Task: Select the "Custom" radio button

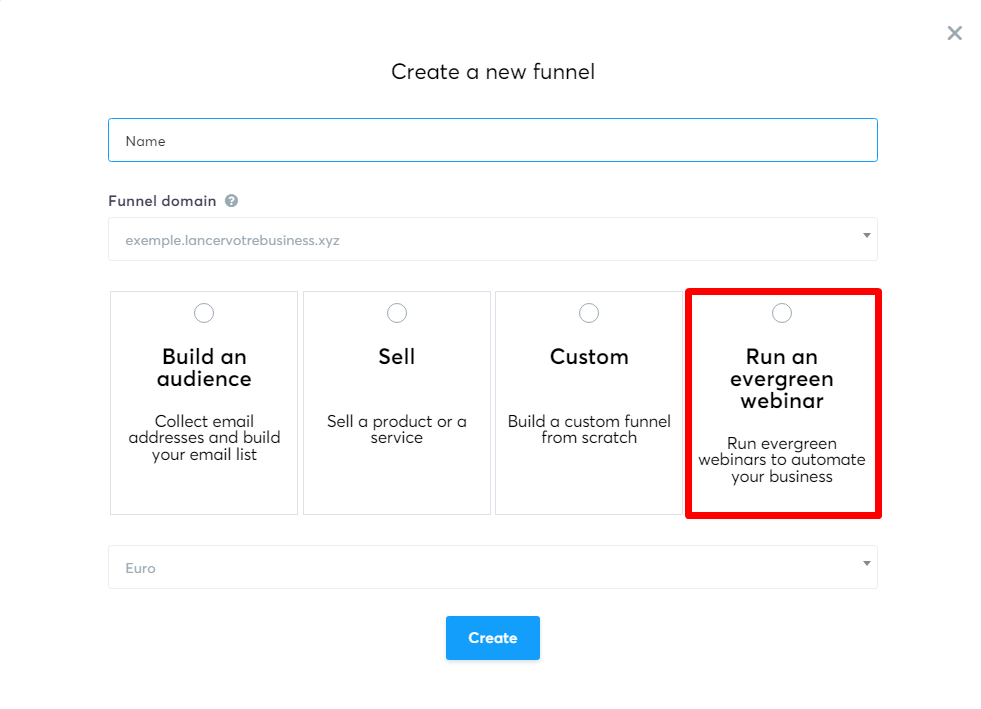Action: tap(589, 313)
